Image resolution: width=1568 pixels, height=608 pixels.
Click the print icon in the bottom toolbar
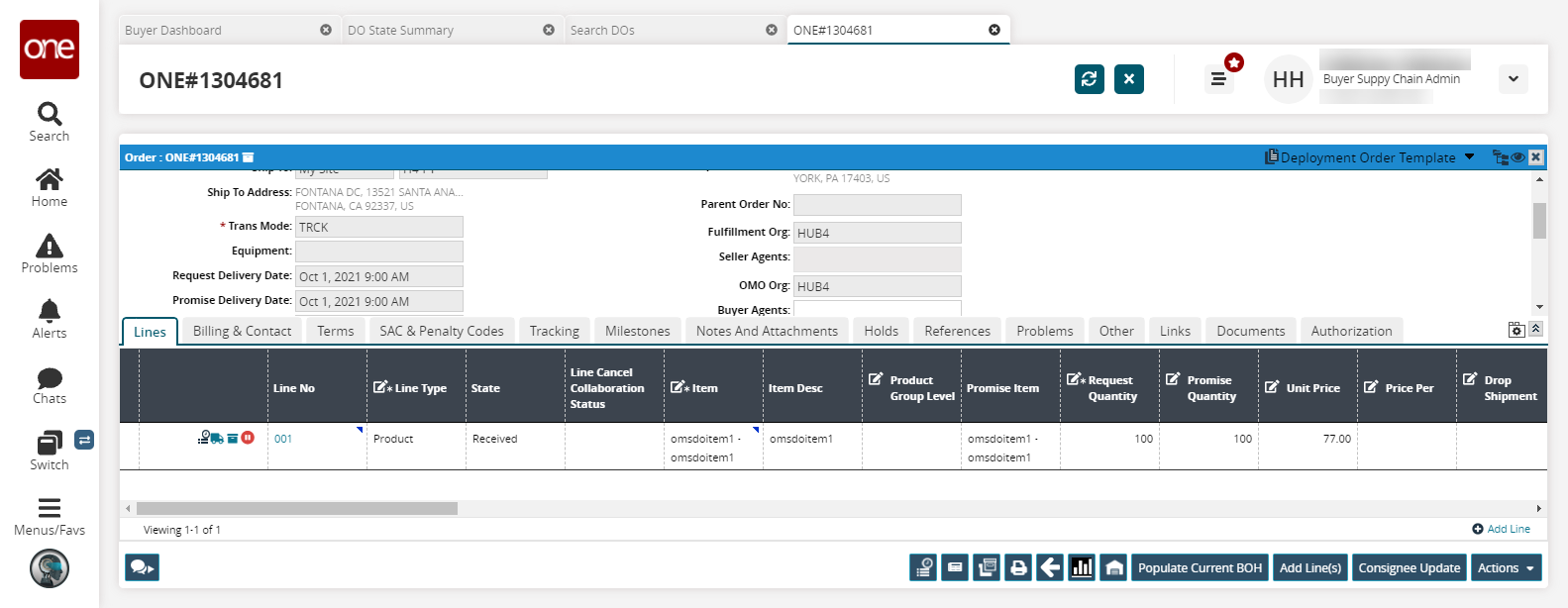pos(1018,567)
